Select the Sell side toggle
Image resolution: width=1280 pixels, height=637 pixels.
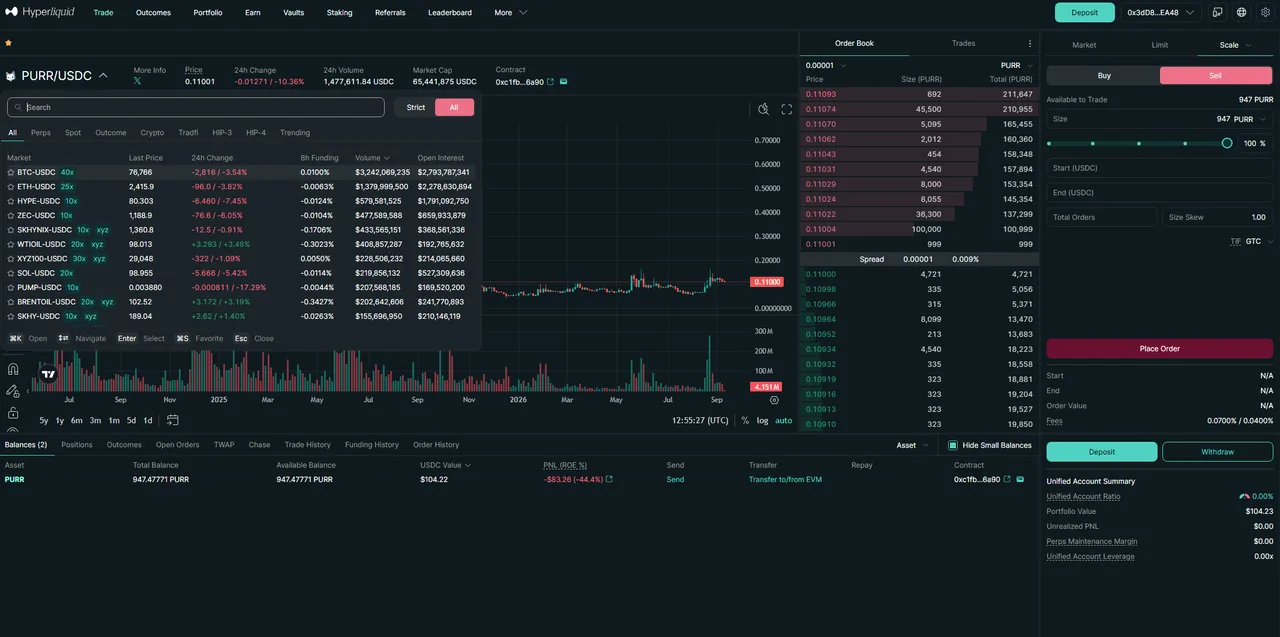point(1216,76)
